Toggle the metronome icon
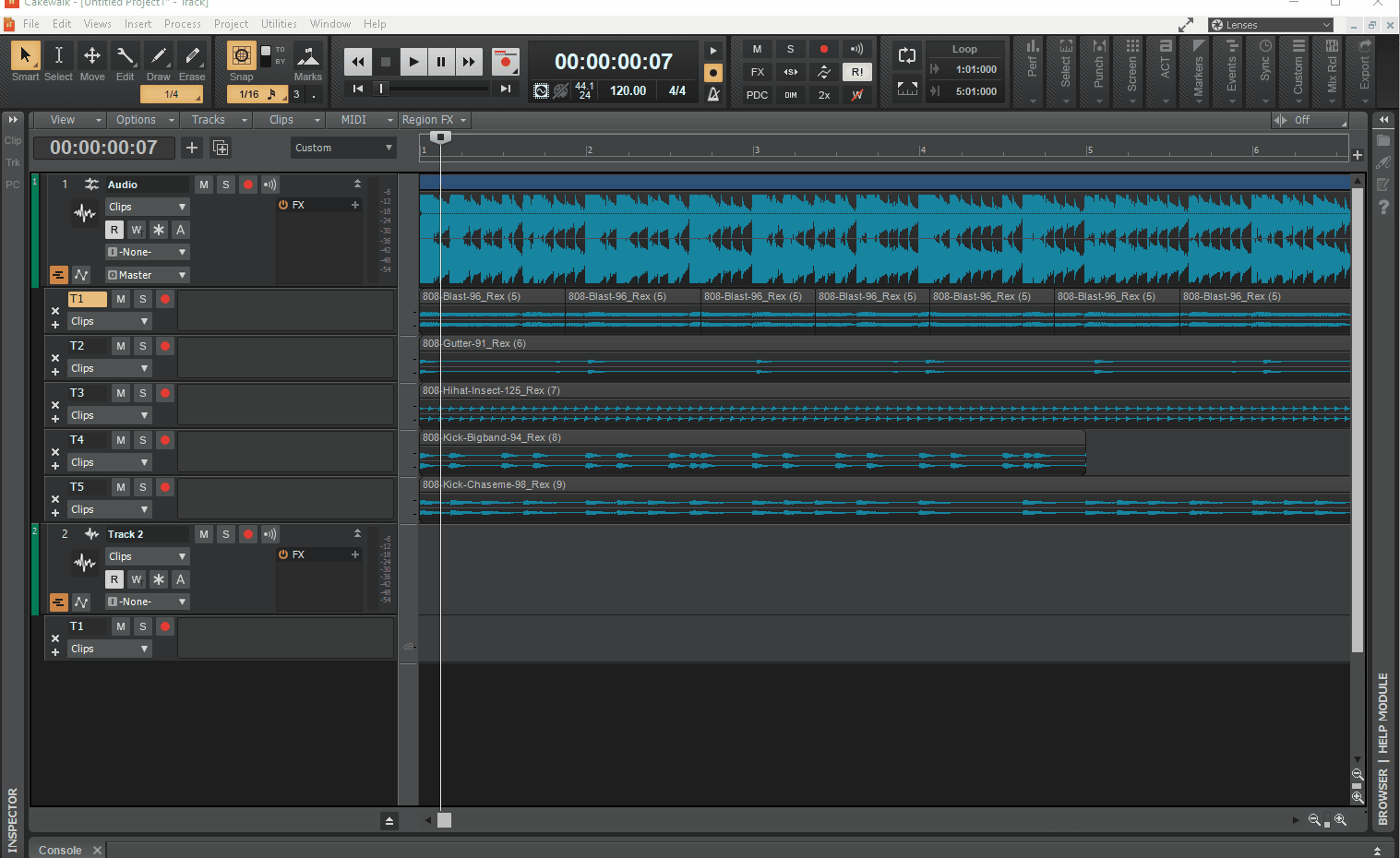Screen dimensions: 1400x858 713,94
